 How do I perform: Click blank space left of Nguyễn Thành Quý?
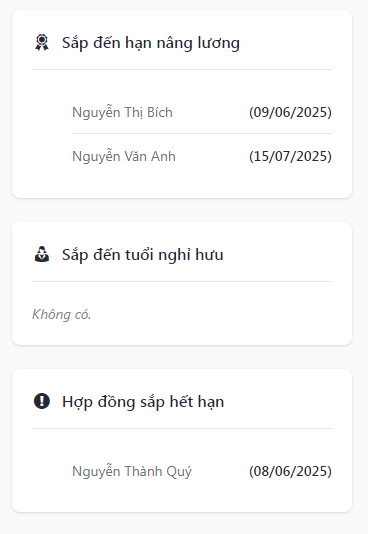52,471
